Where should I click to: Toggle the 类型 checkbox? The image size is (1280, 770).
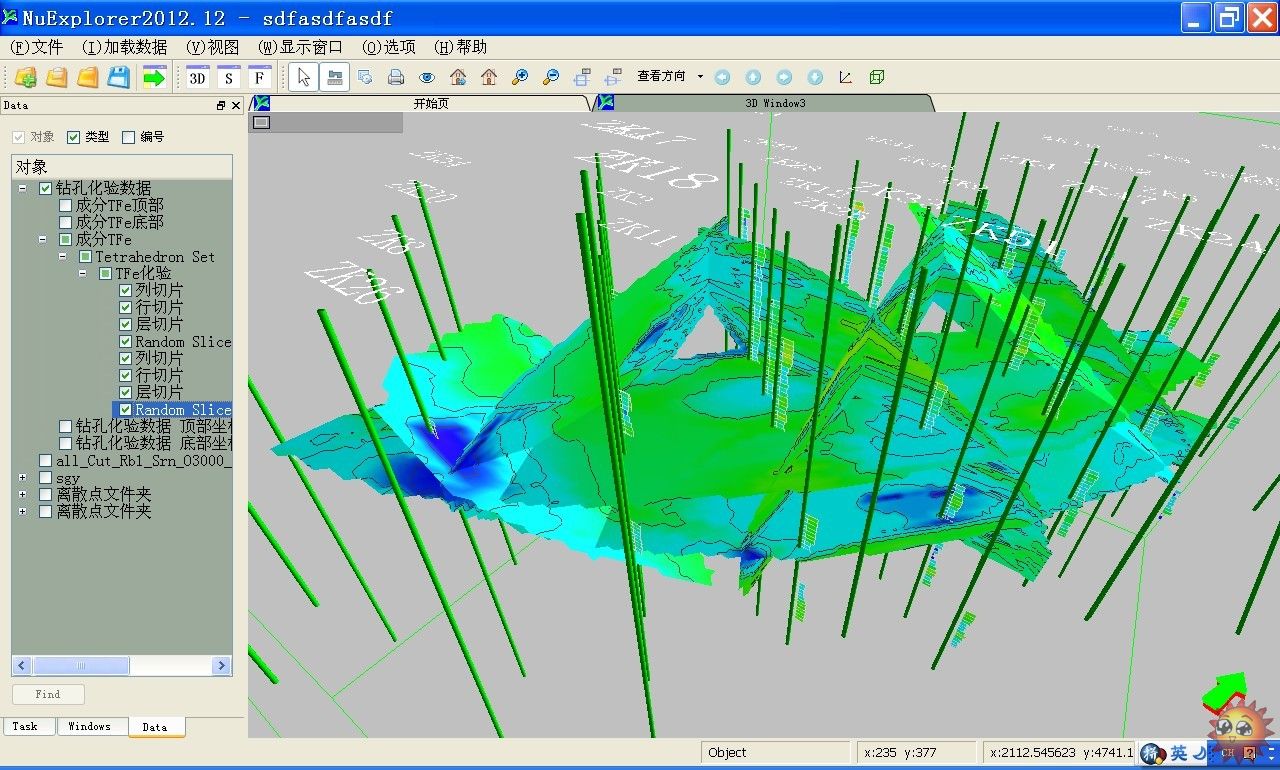point(73,137)
